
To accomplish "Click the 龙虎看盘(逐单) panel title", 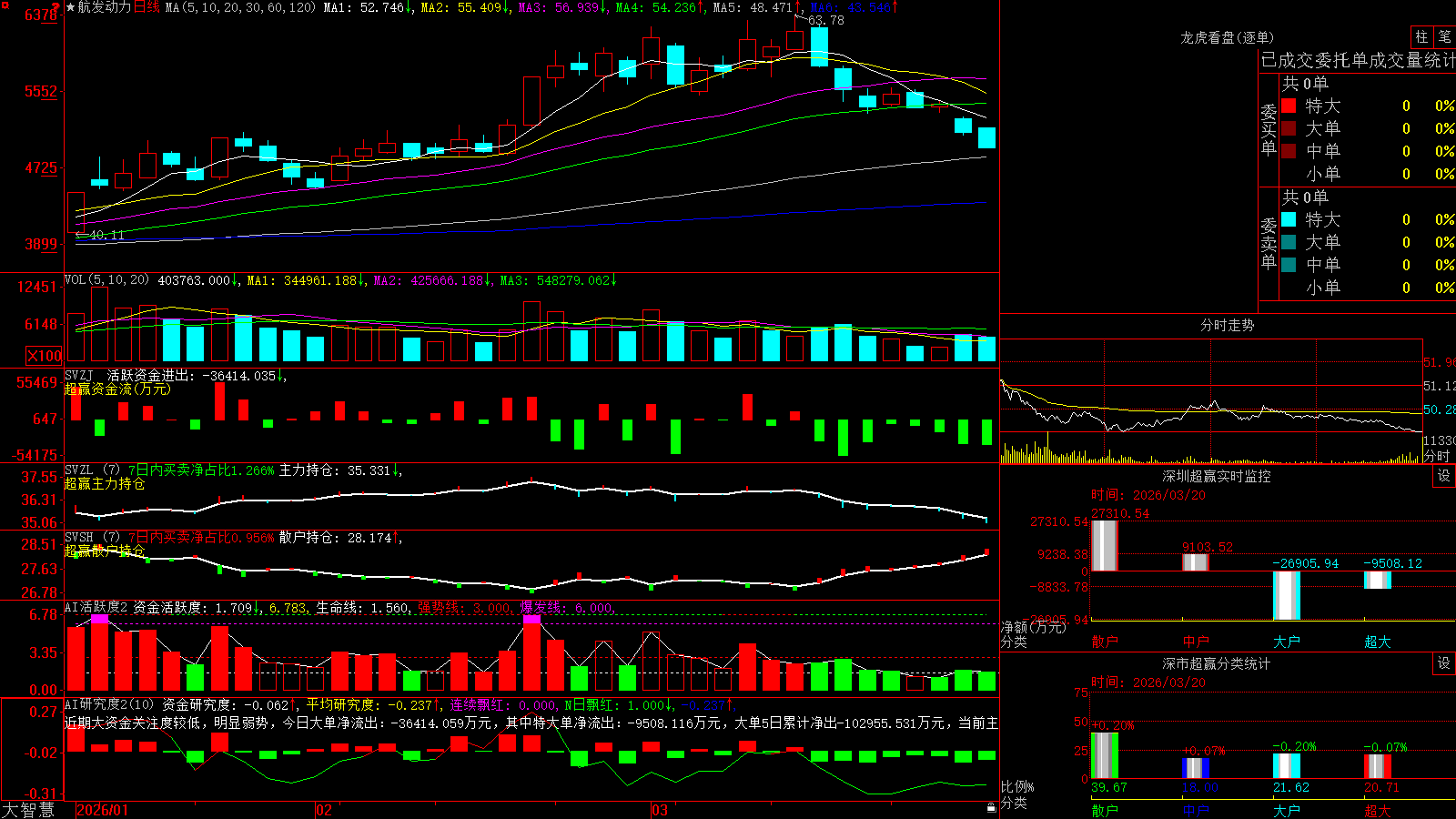I will point(1227,37).
